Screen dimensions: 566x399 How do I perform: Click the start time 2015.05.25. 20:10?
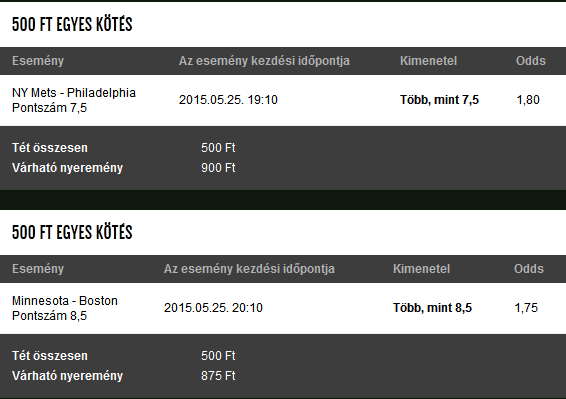[x=213, y=308]
